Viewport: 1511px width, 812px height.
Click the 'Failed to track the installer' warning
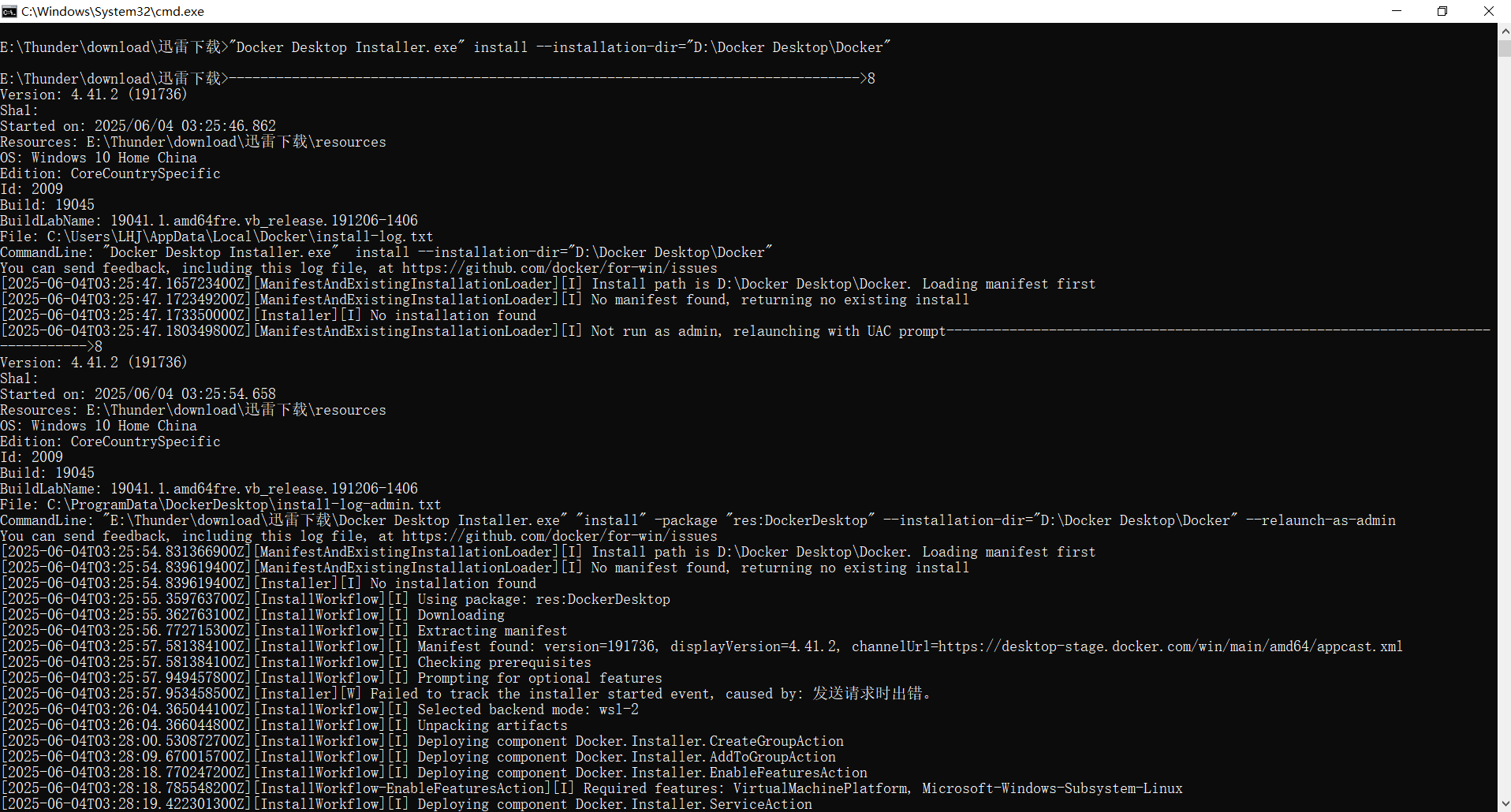[467, 694]
